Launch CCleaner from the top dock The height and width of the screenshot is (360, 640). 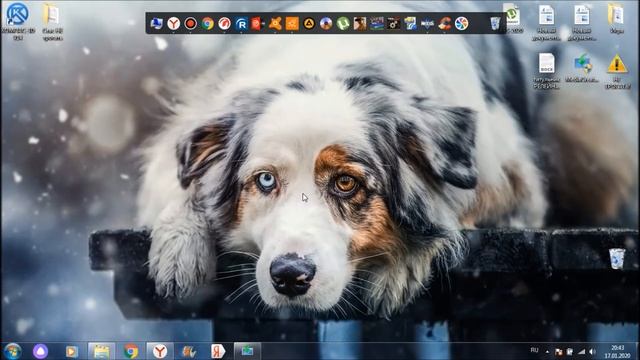point(444,23)
